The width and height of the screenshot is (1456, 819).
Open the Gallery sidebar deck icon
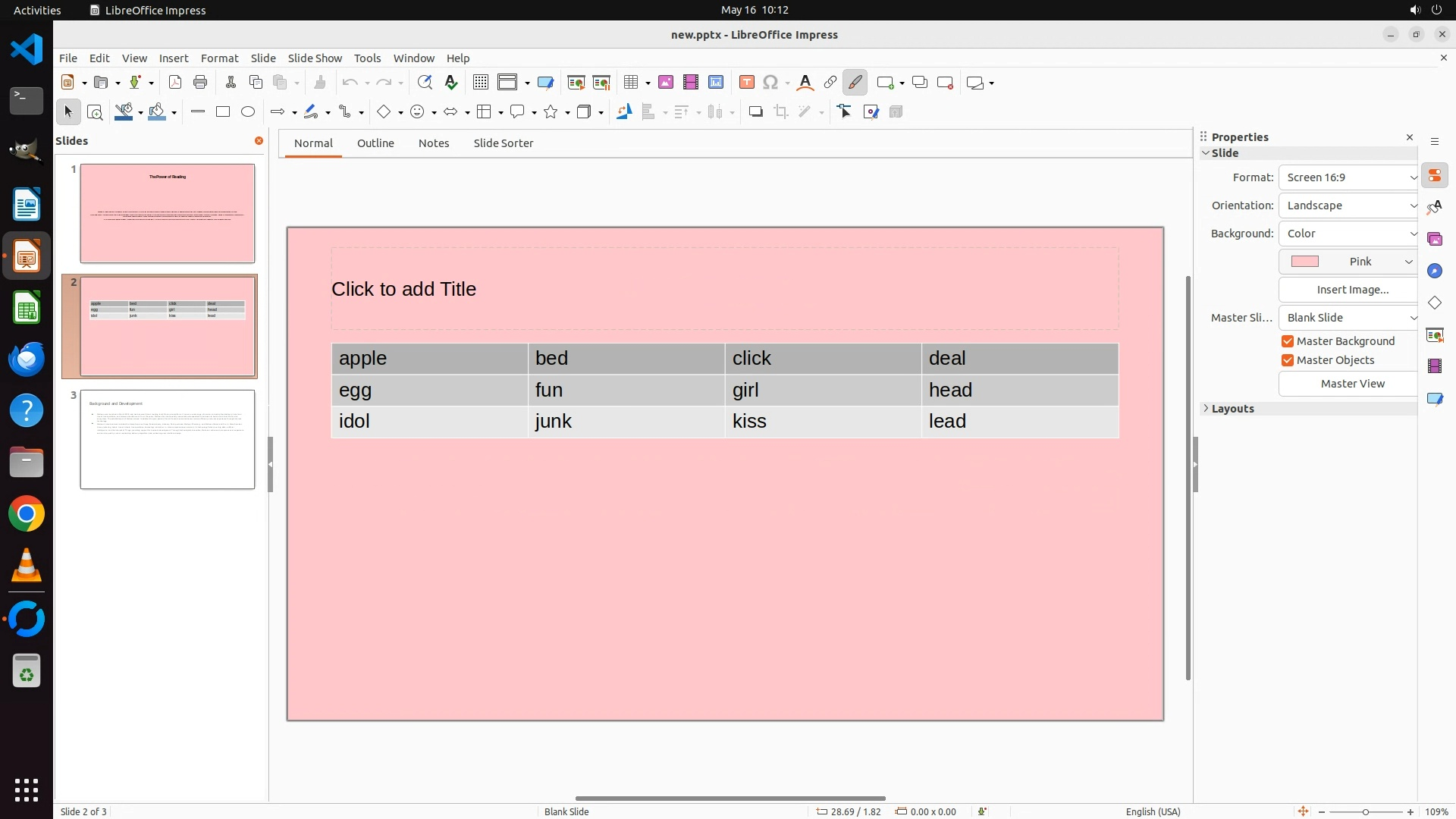click(1435, 240)
